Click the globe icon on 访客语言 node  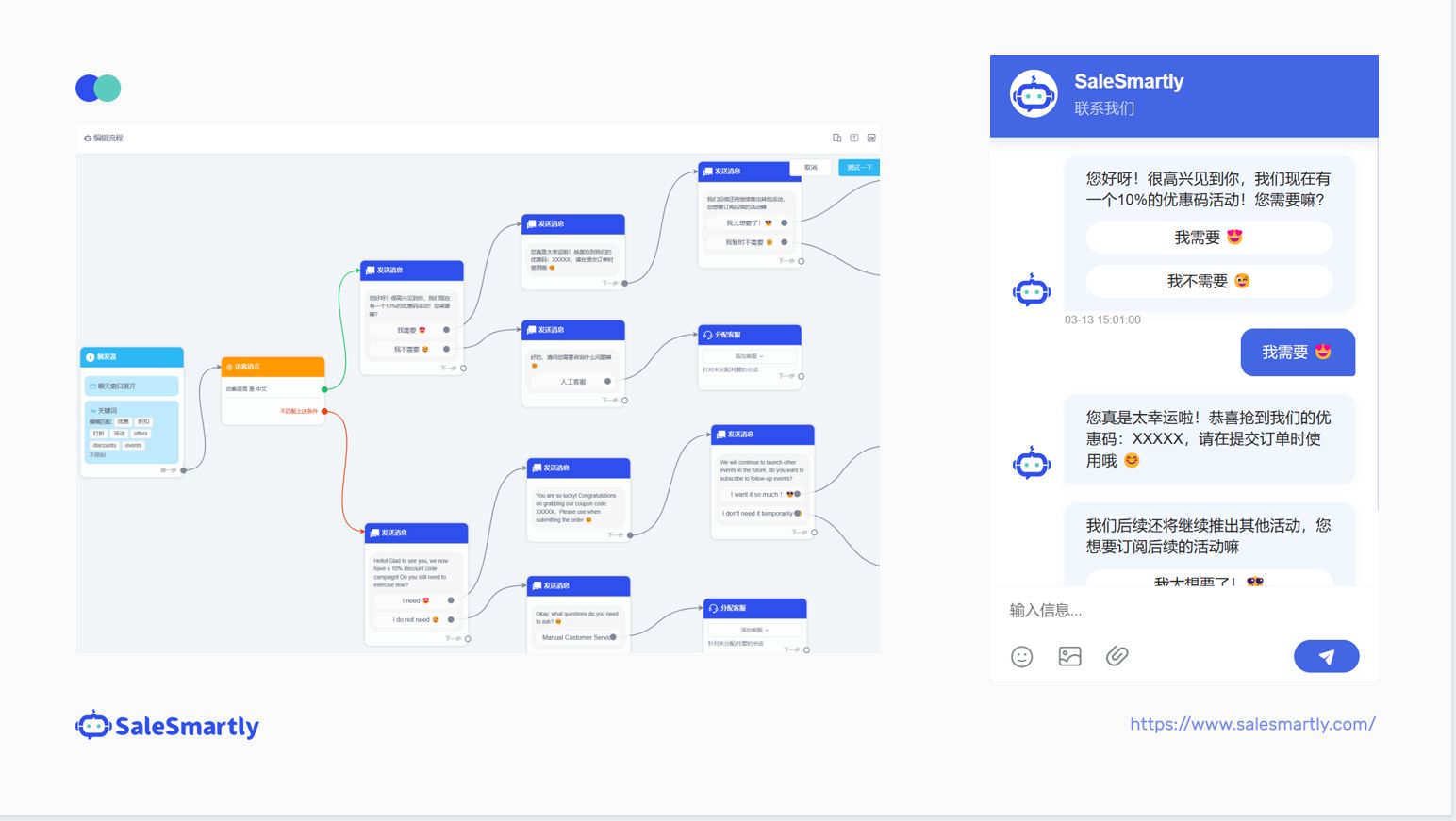[x=229, y=367]
